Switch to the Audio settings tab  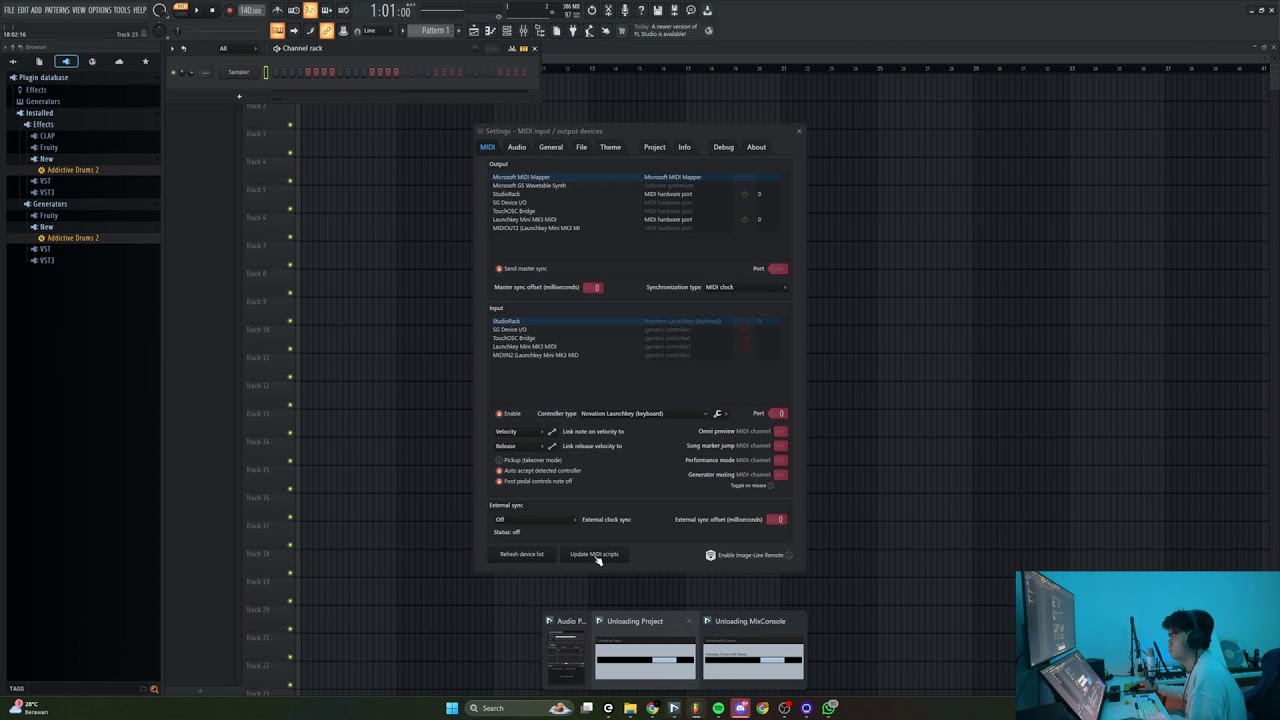(516, 147)
